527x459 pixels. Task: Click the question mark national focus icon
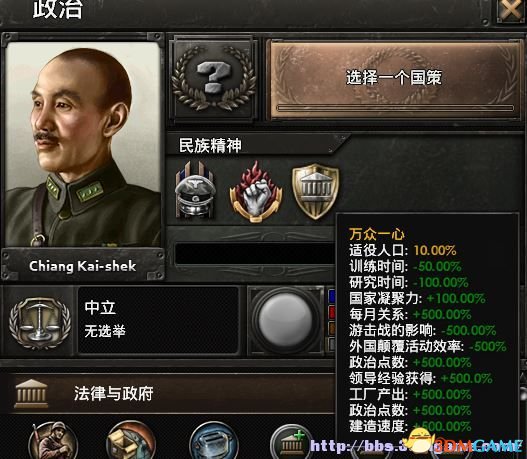pyautogui.click(x=214, y=78)
